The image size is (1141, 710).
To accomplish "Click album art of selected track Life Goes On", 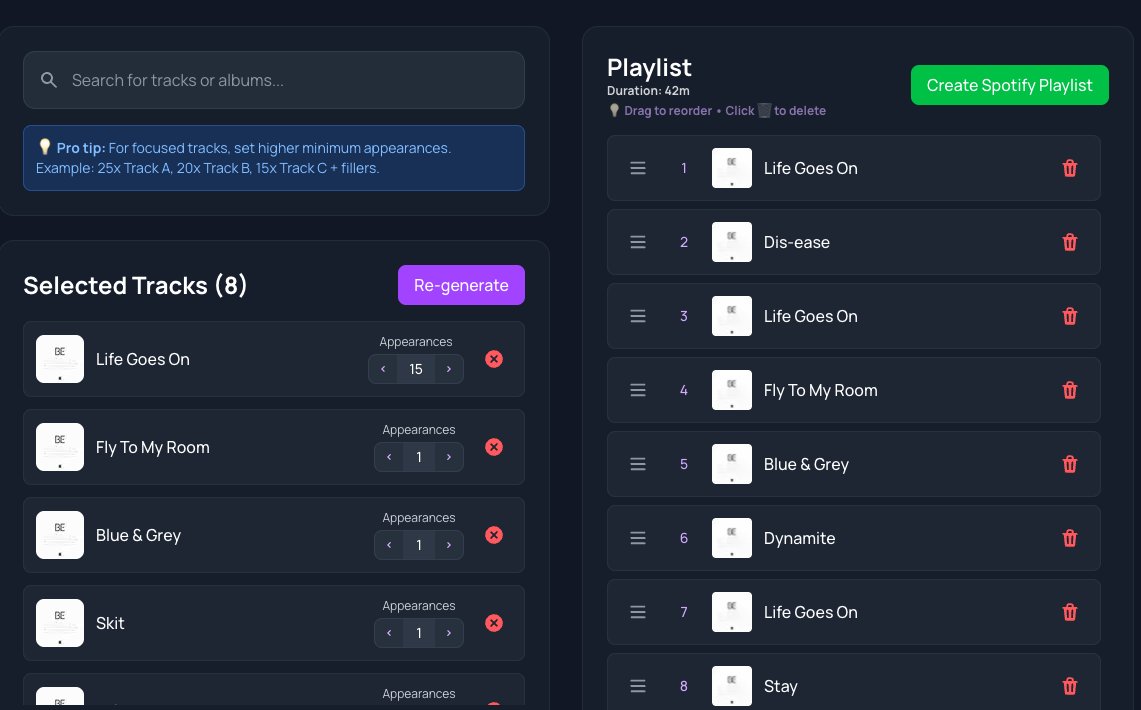I will click(x=60, y=359).
